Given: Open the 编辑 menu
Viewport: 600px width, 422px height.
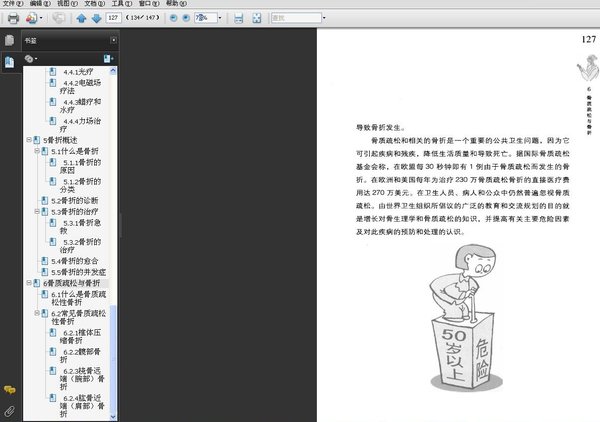Looking at the screenshot, I should pyautogui.click(x=40, y=3).
